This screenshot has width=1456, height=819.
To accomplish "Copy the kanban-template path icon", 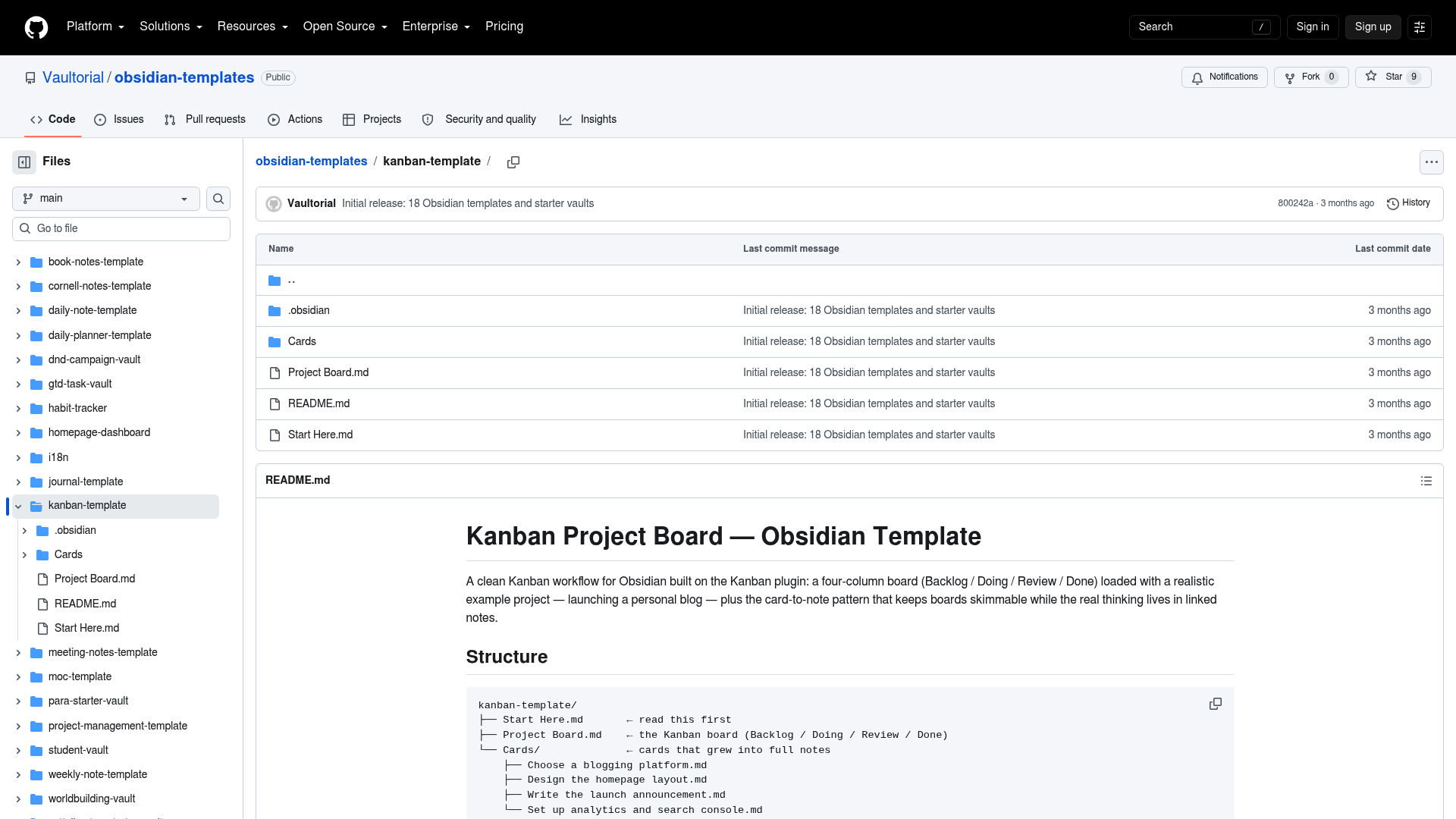I will pyautogui.click(x=513, y=162).
